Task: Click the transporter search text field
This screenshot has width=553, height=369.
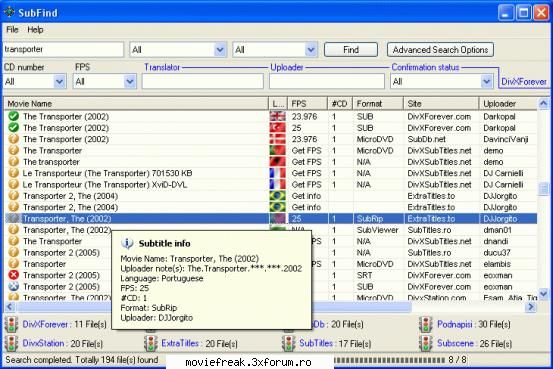Action: click(63, 50)
